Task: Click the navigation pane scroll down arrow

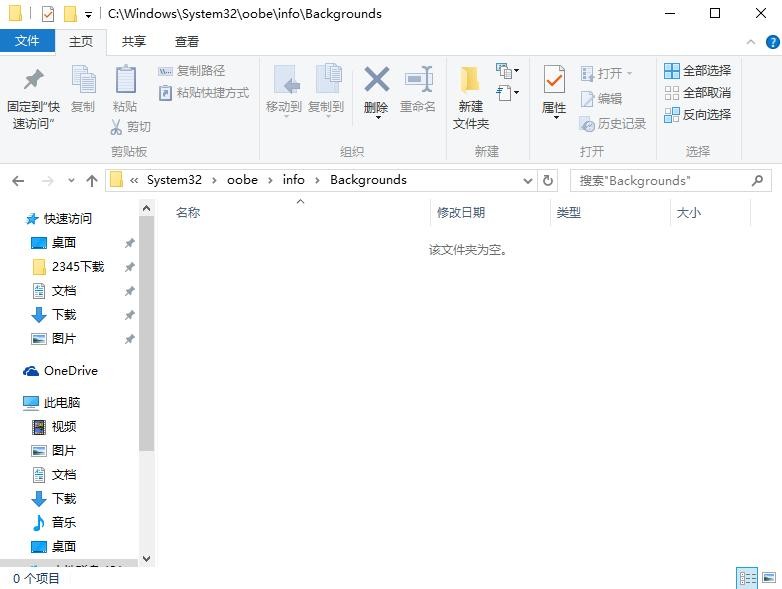Action: (146, 558)
